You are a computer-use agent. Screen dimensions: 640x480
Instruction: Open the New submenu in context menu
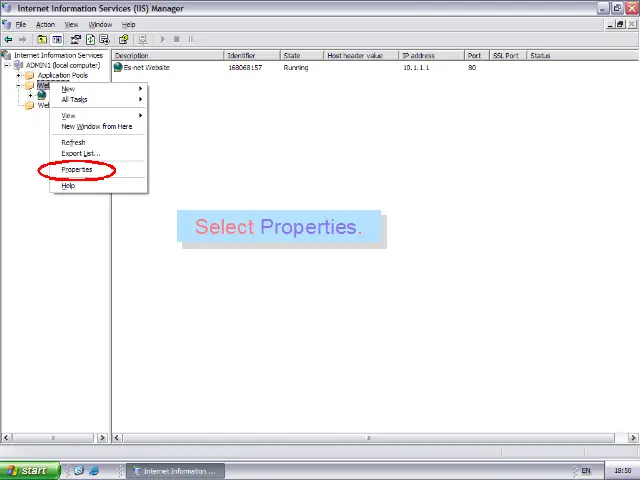click(68, 89)
